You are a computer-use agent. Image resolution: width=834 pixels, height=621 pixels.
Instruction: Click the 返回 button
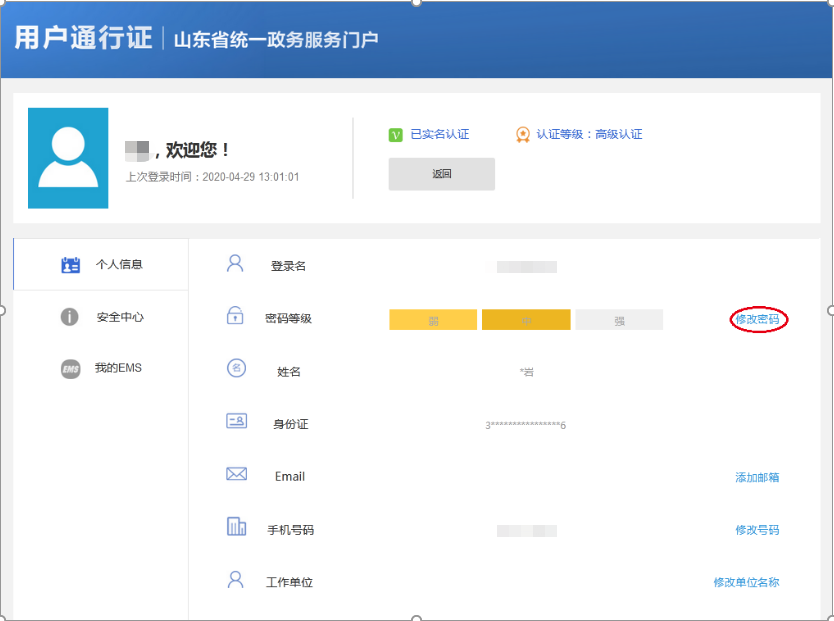coord(441,174)
